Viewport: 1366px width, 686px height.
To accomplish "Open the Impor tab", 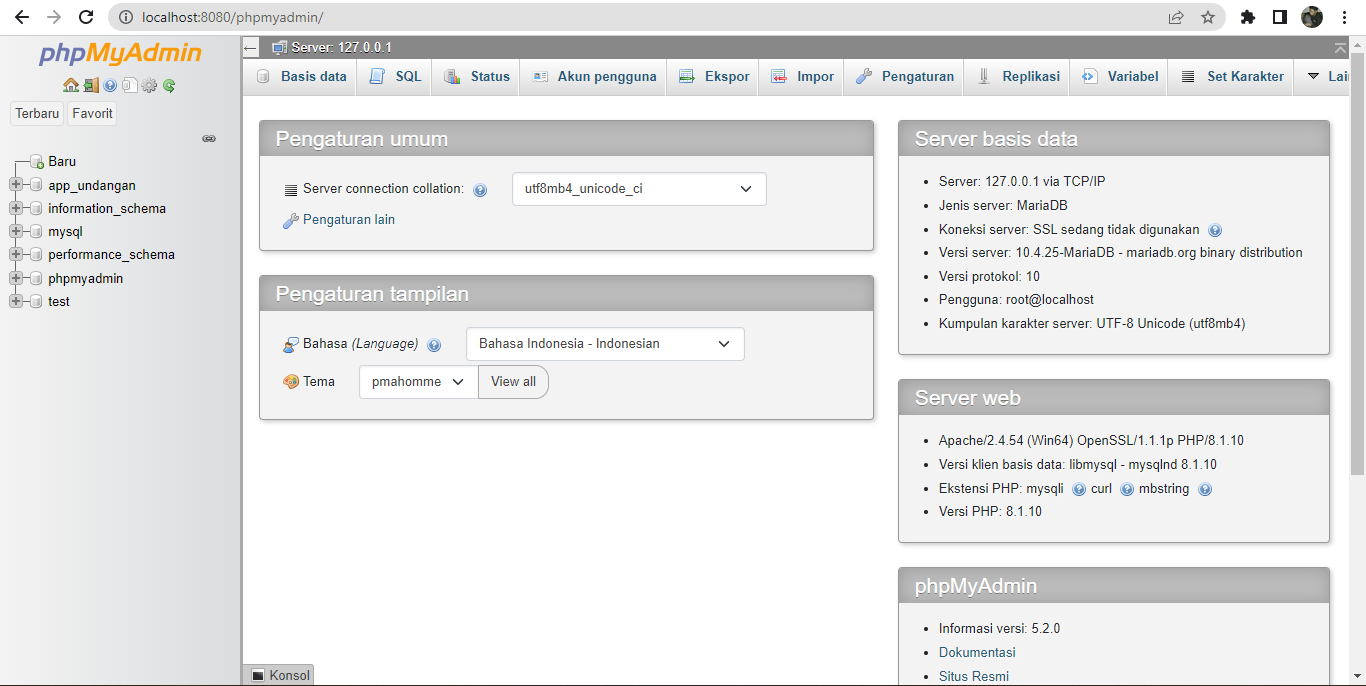I will 803,77.
